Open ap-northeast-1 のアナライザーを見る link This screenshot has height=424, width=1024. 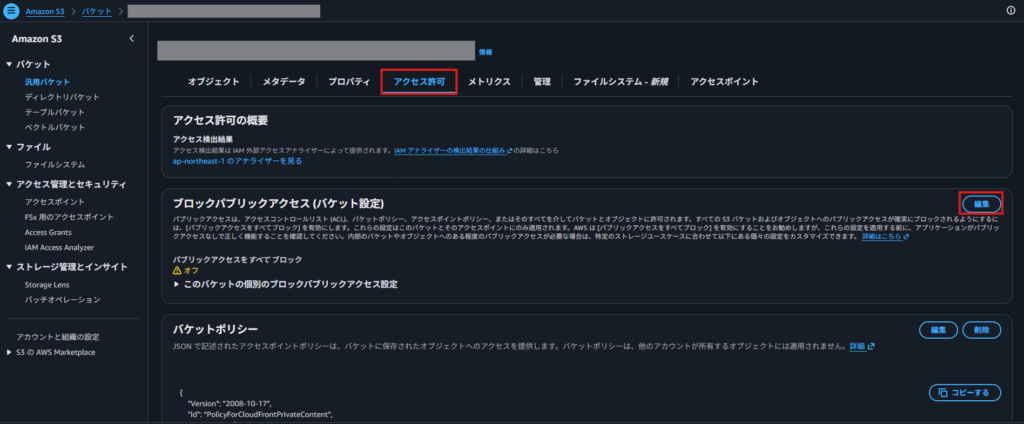coord(237,161)
